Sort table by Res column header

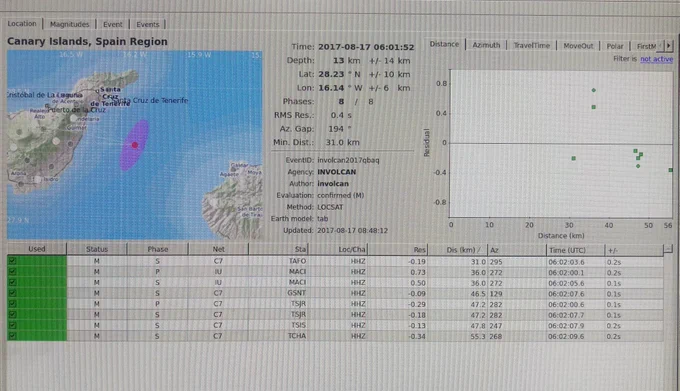pyautogui.click(x=398, y=250)
